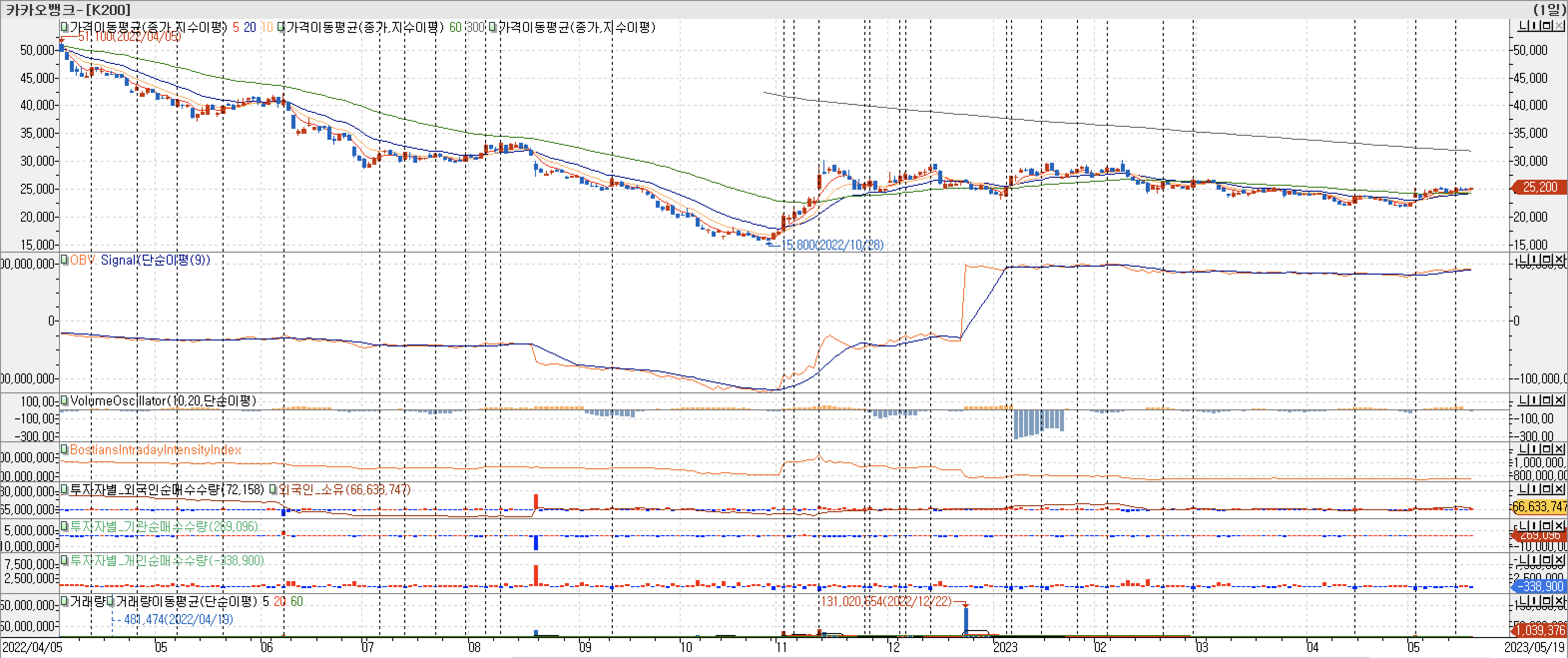Viewport: 1568px width, 658px height.
Task: Click the L button on the VolumeOscillator panel
Action: click(1523, 400)
